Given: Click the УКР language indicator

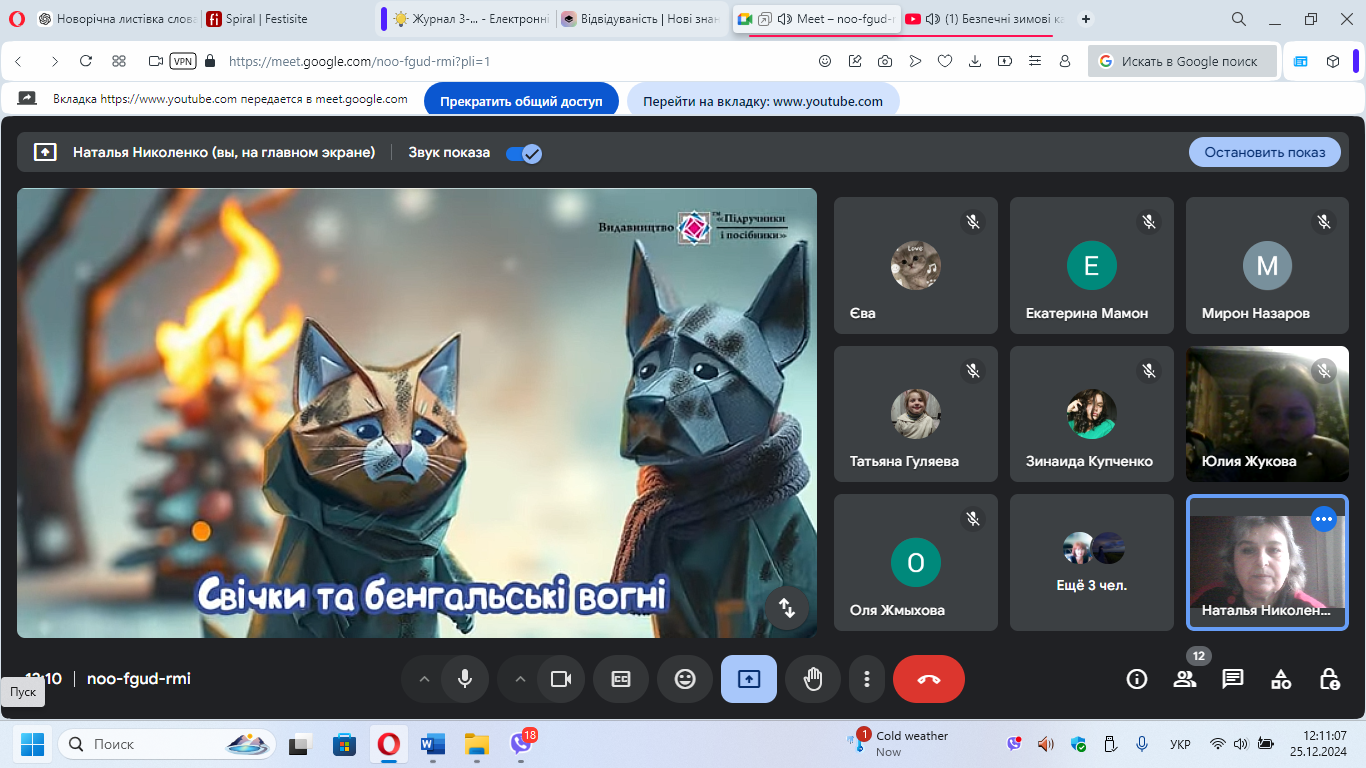Looking at the screenshot, I should point(1180,744).
